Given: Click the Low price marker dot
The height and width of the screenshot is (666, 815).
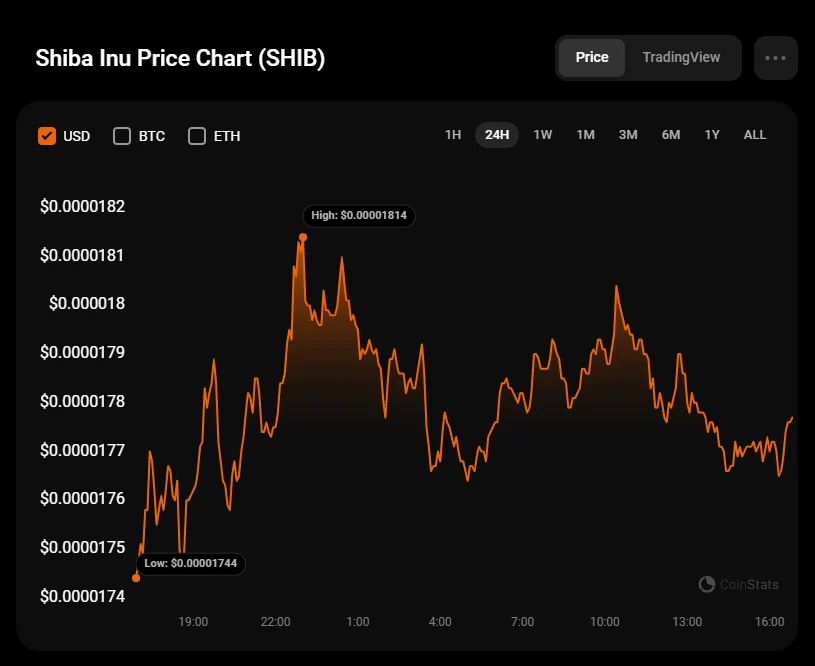Looking at the screenshot, I should pos(136,577).
